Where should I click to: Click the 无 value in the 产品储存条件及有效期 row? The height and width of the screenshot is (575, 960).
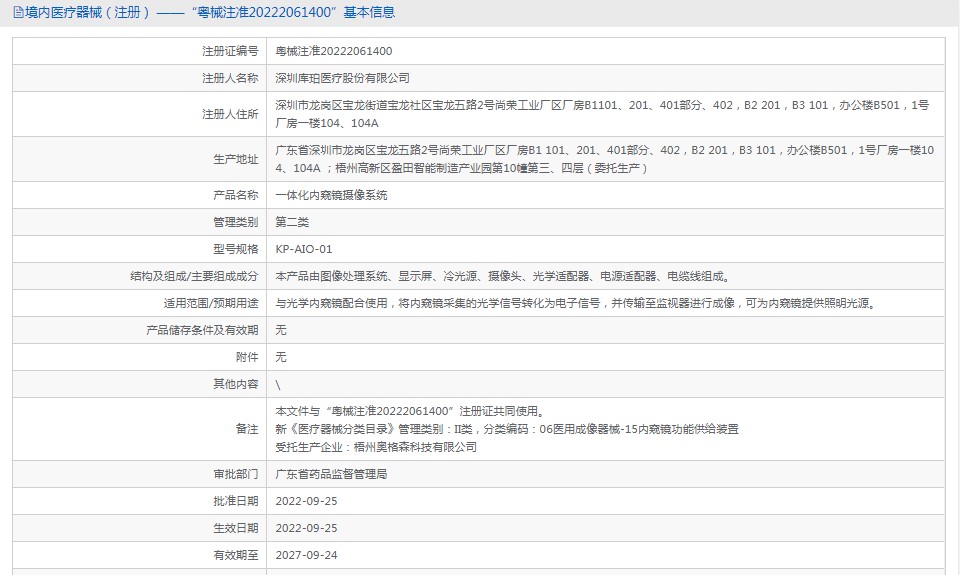click(x=280, y=330)
